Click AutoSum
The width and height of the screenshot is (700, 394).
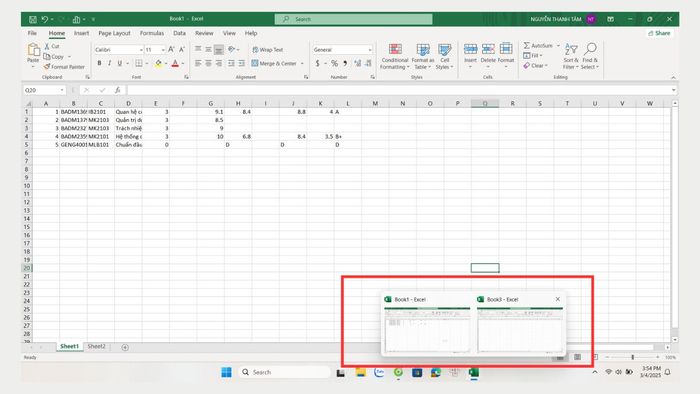click(538, 46)
